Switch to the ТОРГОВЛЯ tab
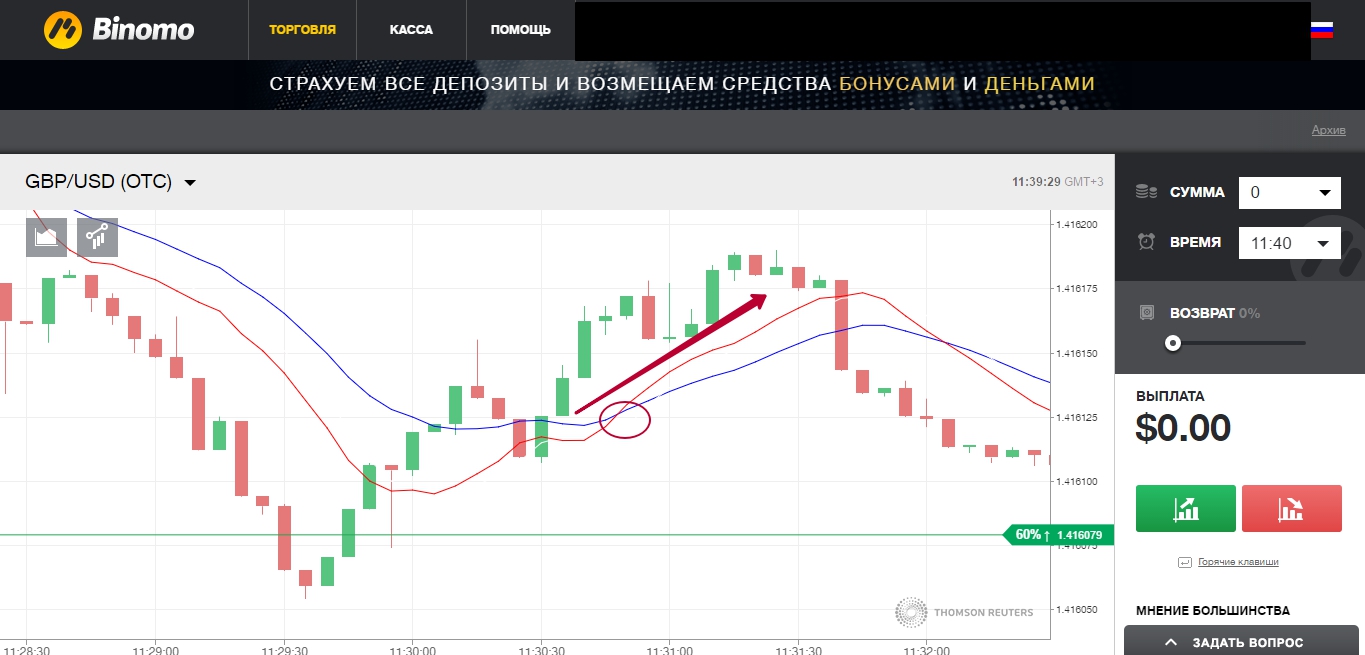 click(302, 30)
